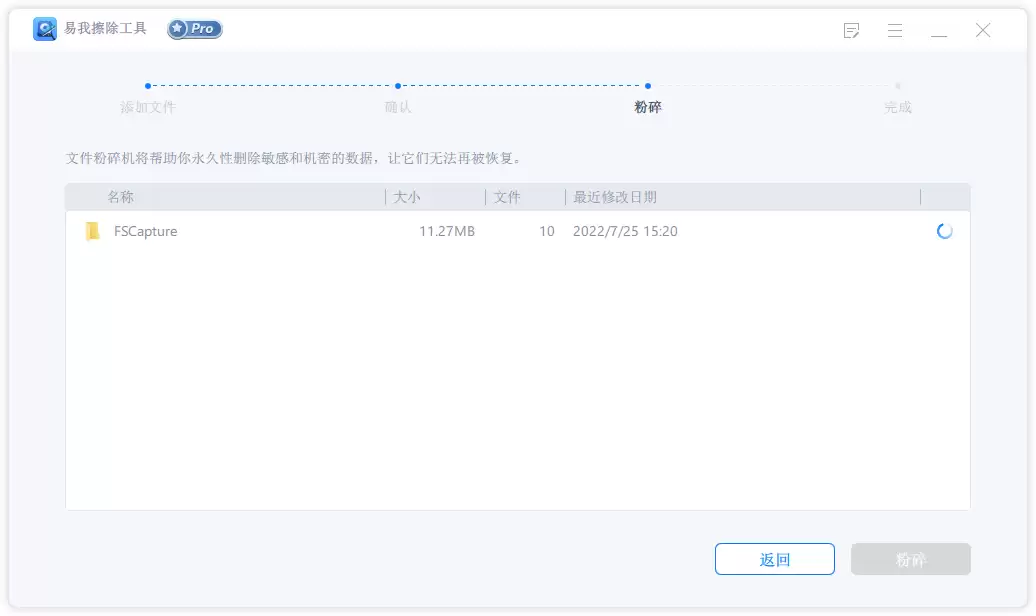Select the 完成 step label

(x=898, y=107)
